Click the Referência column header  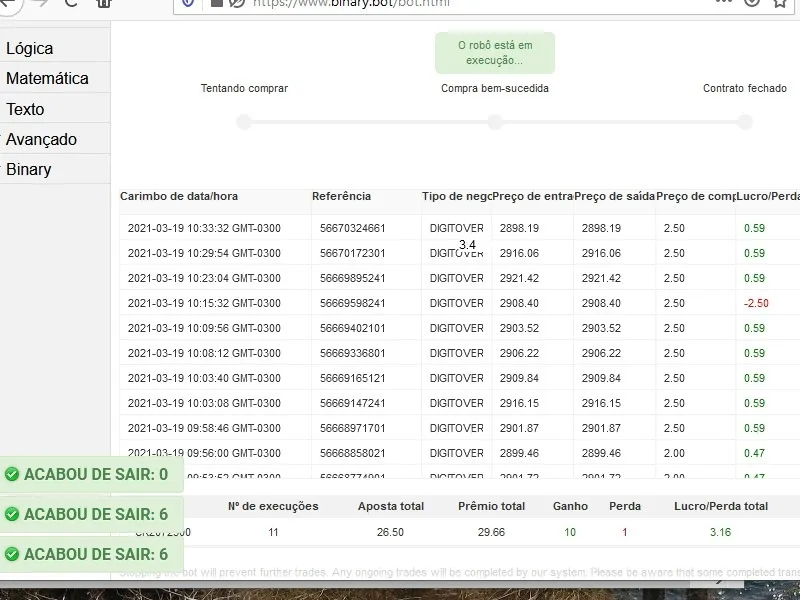(341, 196)
